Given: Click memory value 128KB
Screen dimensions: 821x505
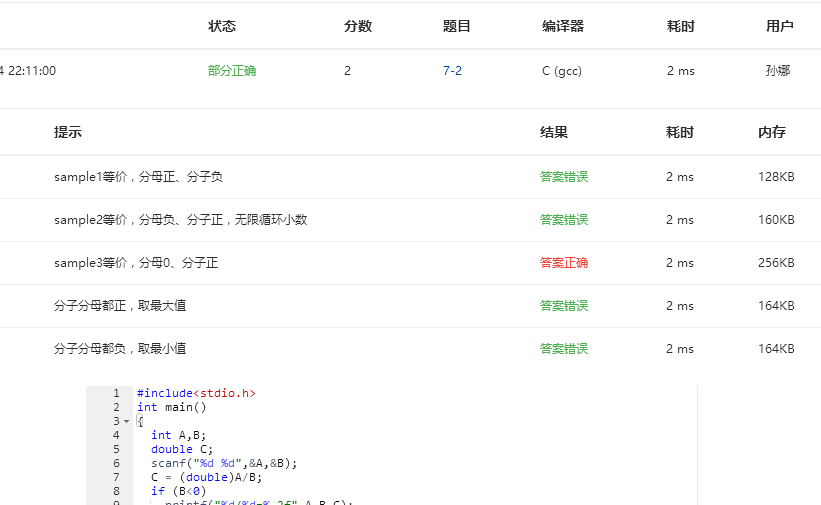Looking at the screenshot, I should click(776, 177).
